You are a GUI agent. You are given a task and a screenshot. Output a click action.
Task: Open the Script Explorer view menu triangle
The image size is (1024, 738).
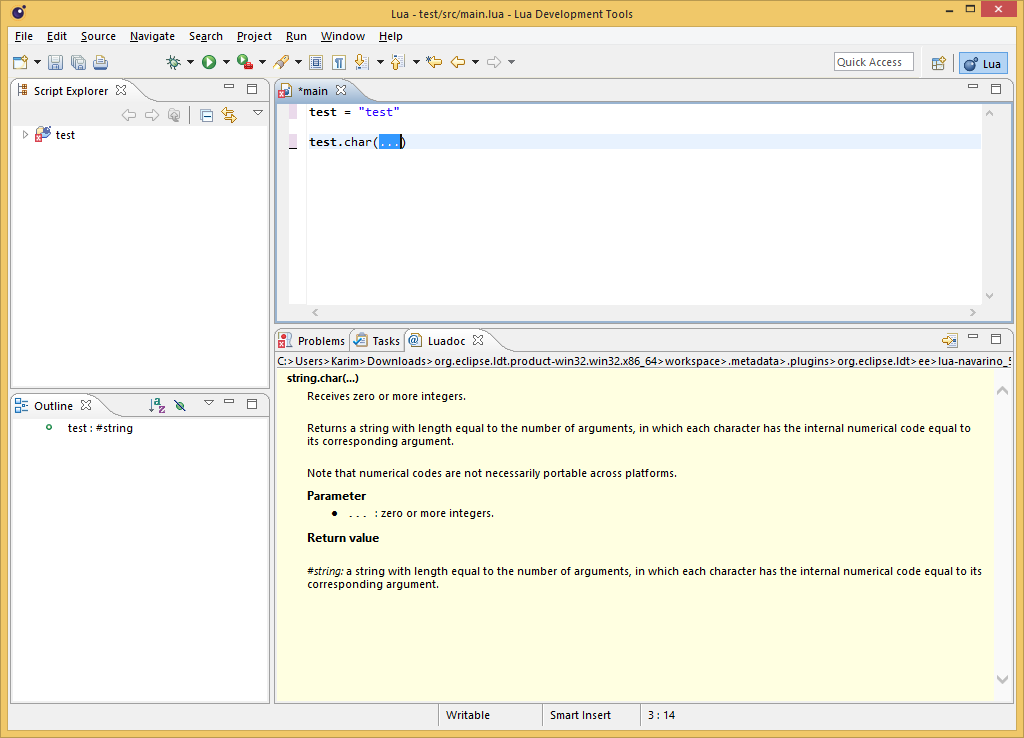point(258,113)
